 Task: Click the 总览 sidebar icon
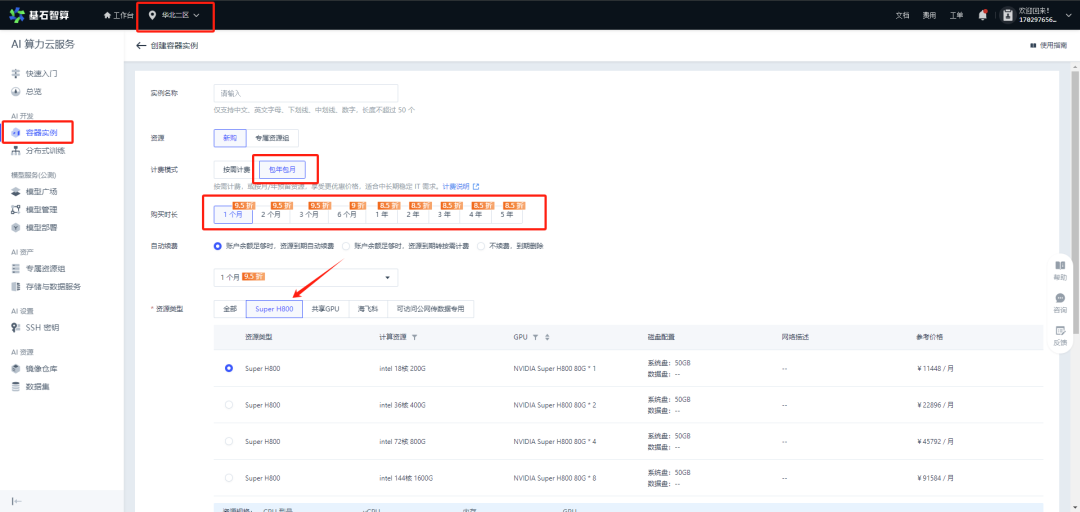click(x=16, y=91)
